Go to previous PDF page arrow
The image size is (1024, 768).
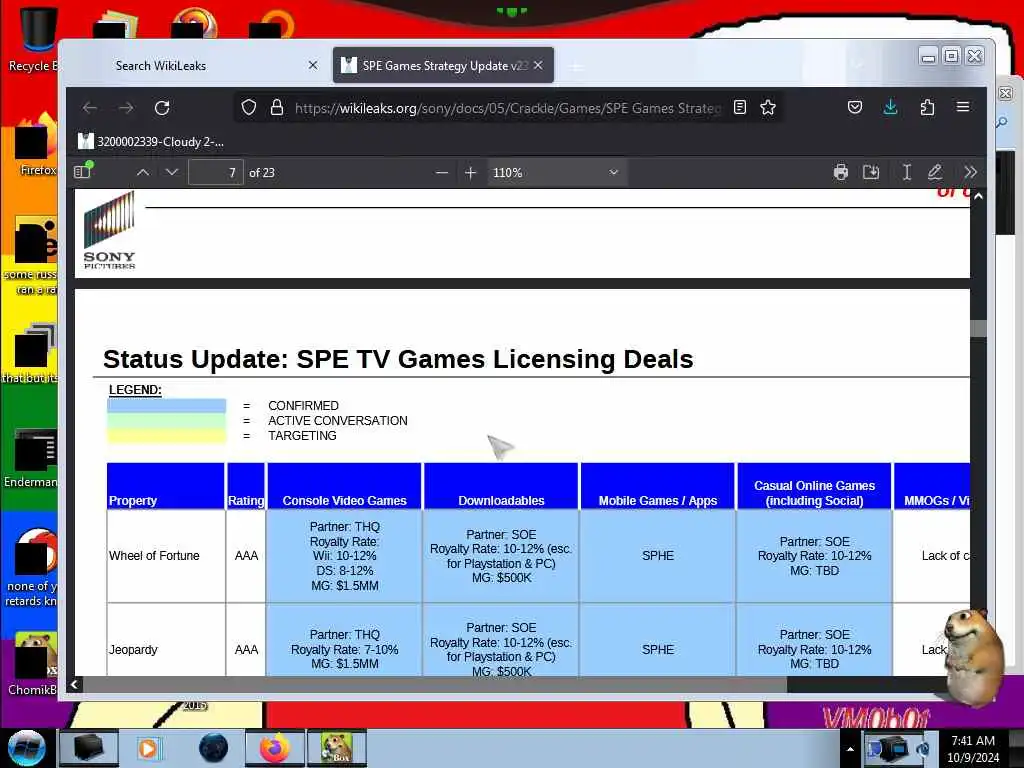click(x=143, y=172)
